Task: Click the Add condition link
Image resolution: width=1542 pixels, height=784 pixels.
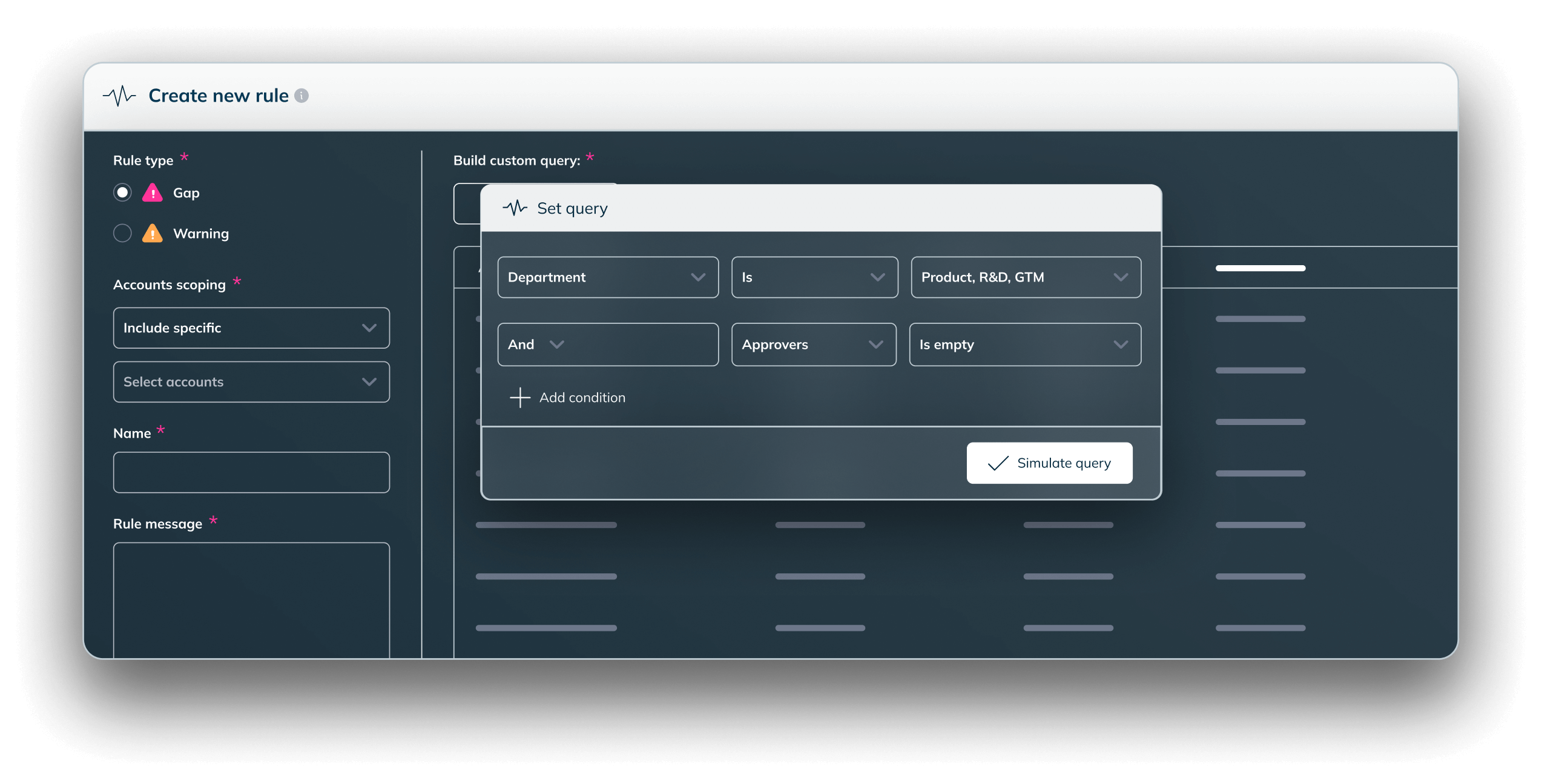Action: (x=582, y=398)
